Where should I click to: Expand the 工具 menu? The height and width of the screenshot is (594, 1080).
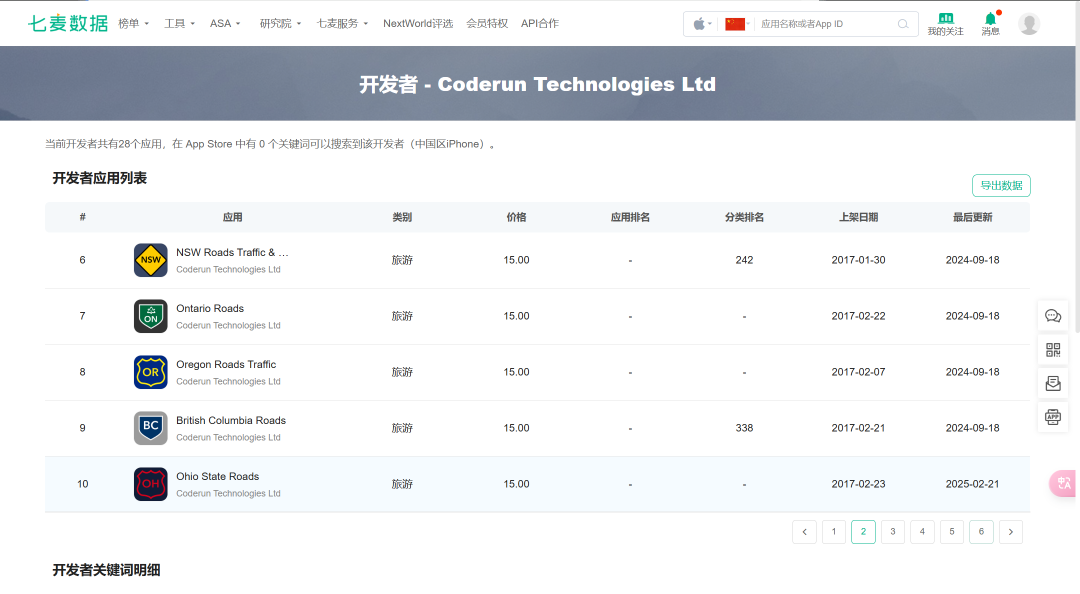[179, 23]
